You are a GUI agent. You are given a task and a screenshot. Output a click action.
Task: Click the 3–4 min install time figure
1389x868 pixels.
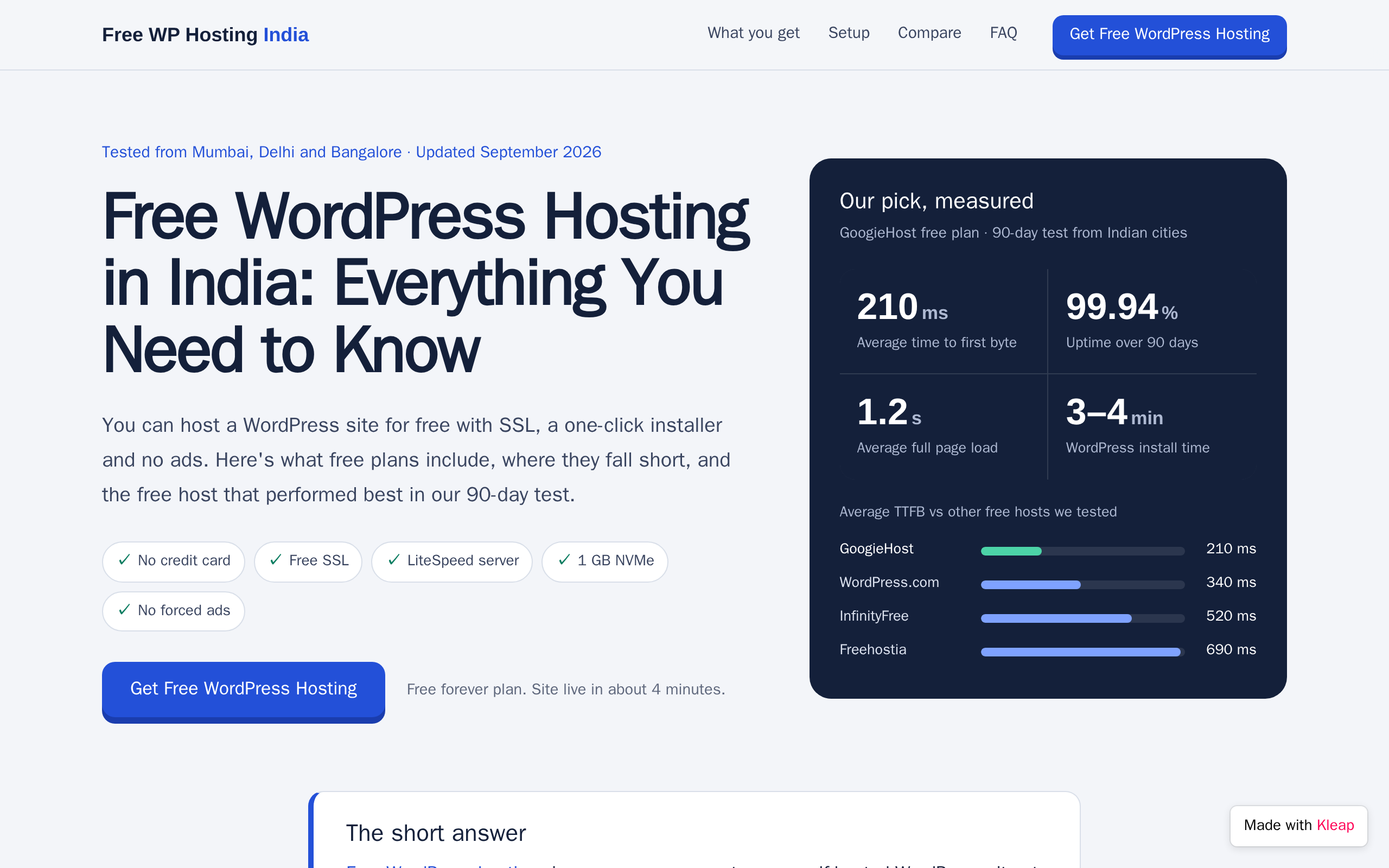1114,412
